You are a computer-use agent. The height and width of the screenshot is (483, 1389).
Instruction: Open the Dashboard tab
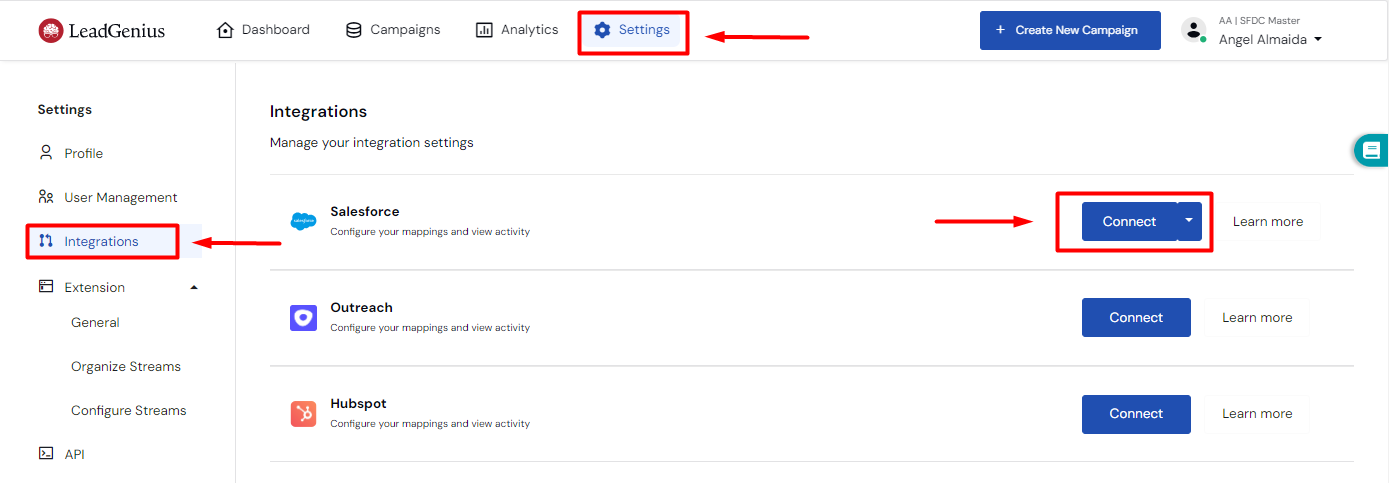(264, 30)
